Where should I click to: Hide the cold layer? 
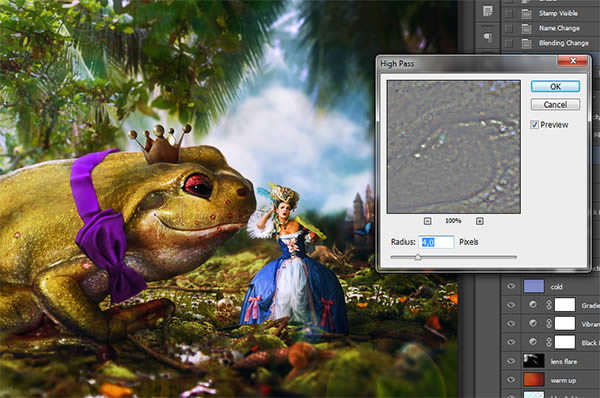[x=511, y=286]
